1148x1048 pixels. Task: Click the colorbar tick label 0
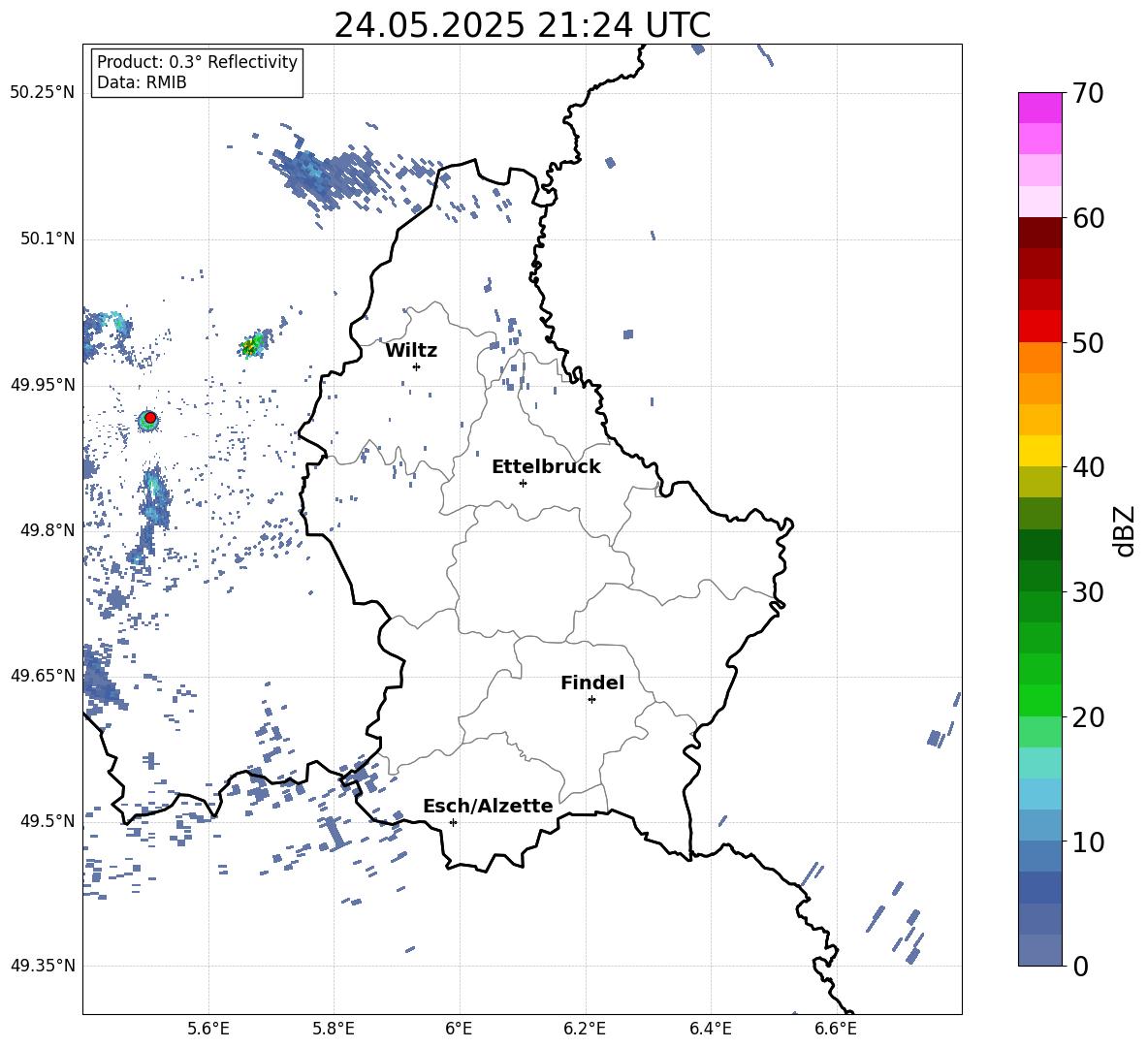[1081, 966]
